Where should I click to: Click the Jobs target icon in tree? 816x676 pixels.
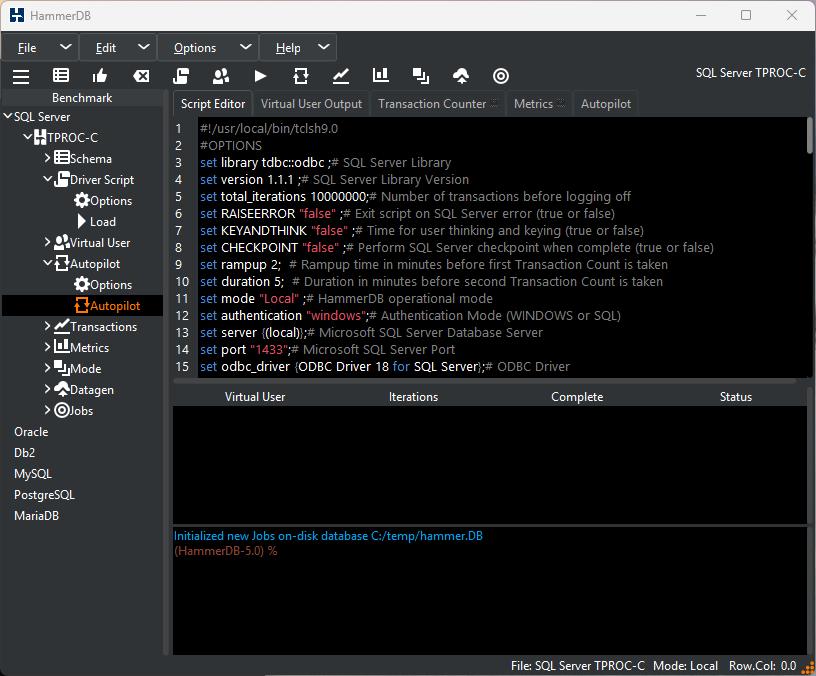[x=62, y=410]
